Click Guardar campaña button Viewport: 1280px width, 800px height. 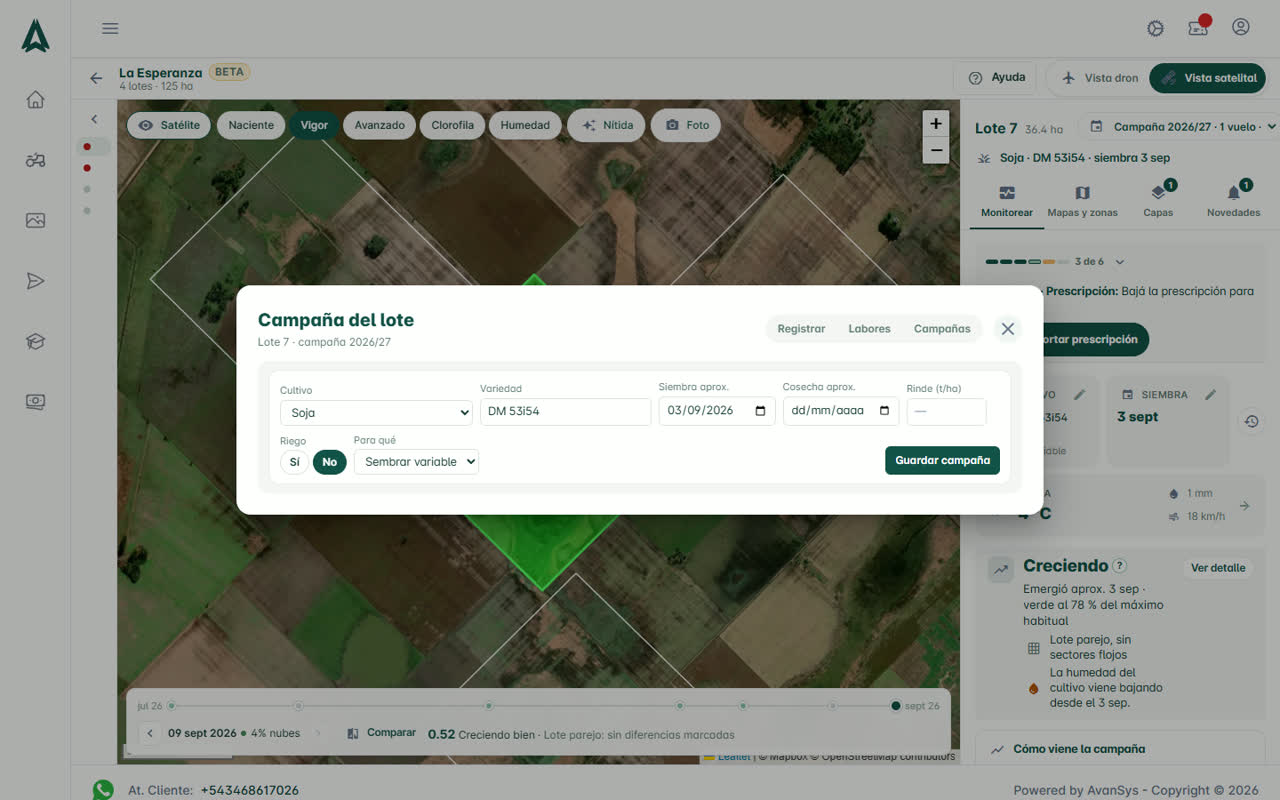point(942,460)
